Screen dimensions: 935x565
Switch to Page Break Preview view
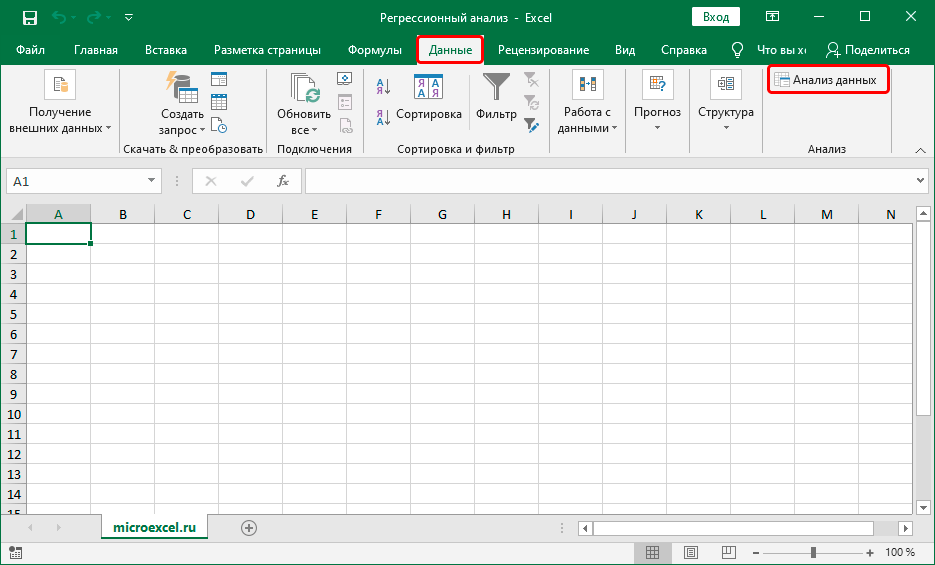tap(729, 552)
